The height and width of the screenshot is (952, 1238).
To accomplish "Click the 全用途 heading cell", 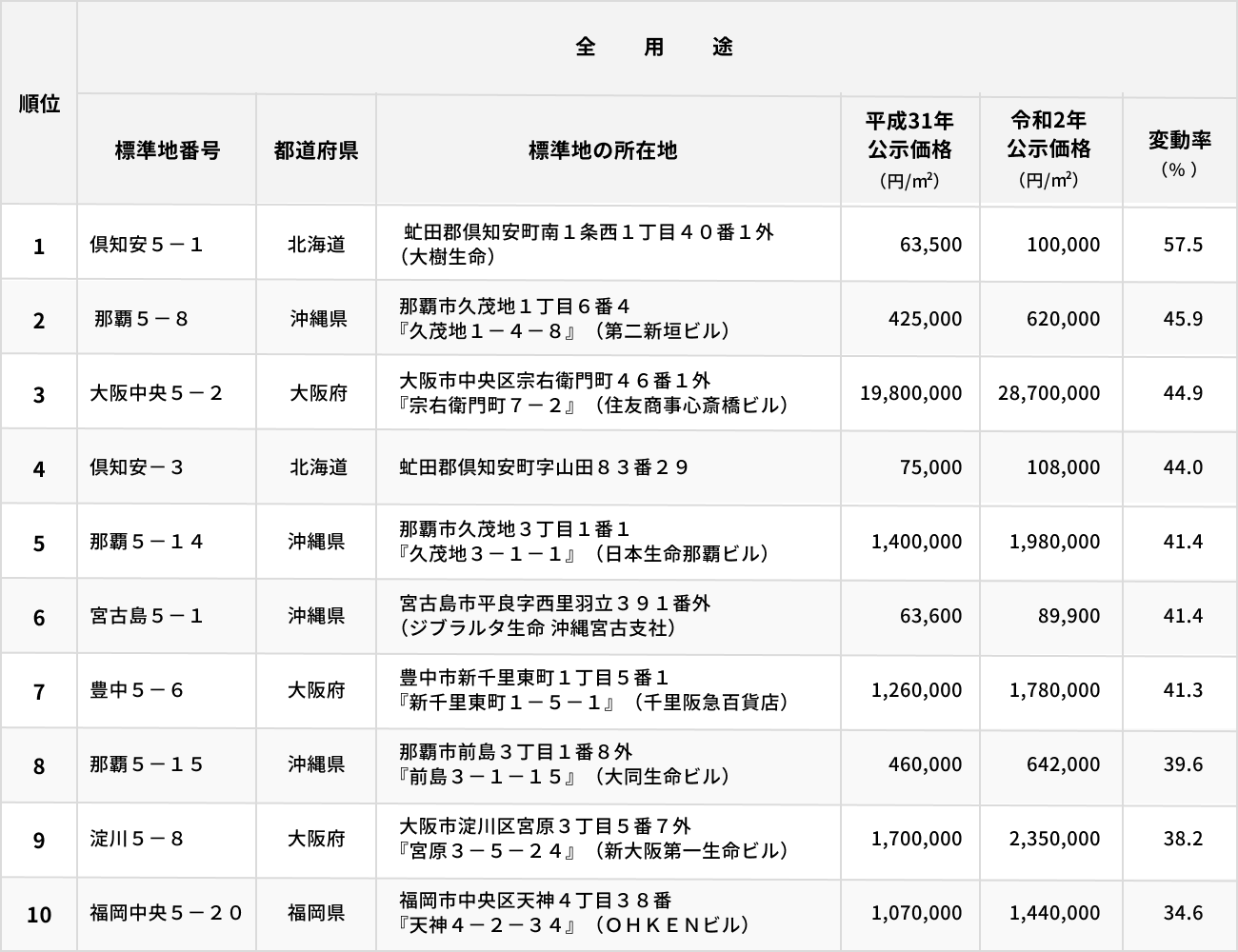I will [x=655, y=48].
